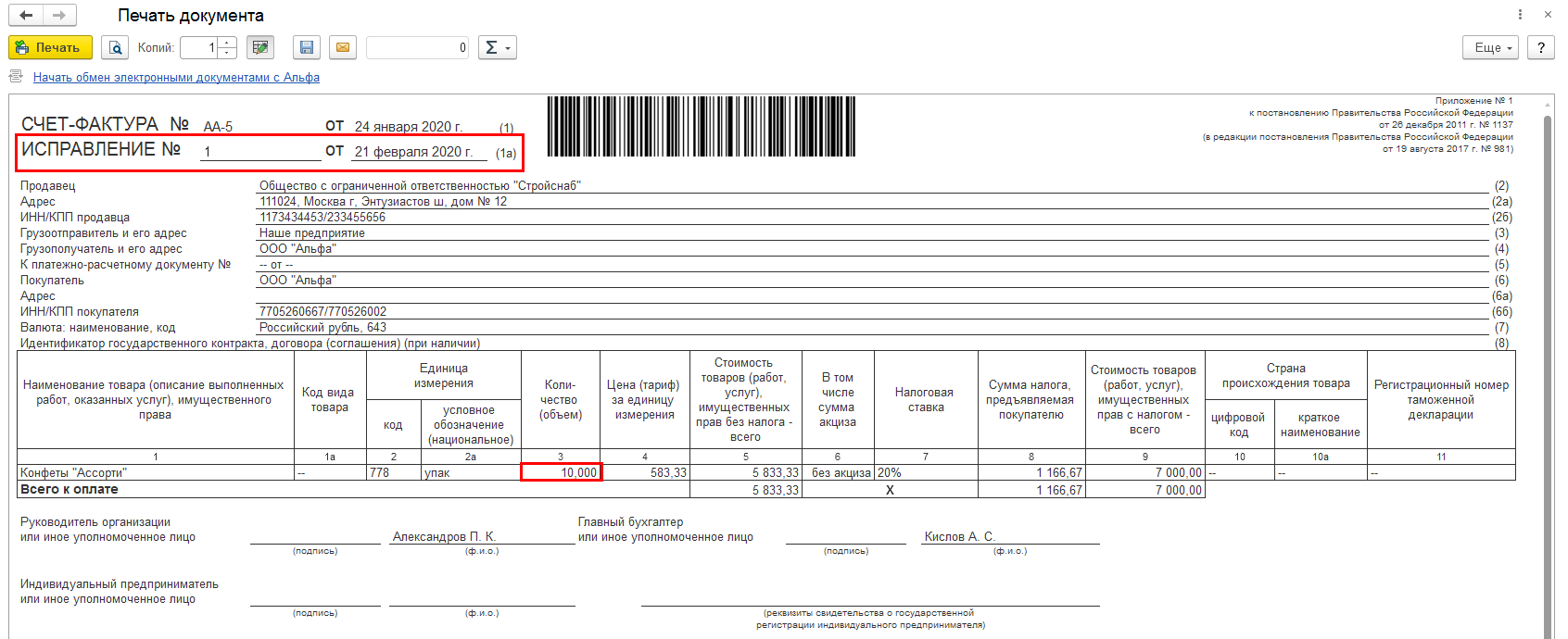Click the yellow Печать button
The image size is (1568, 639).
(50, 47)
